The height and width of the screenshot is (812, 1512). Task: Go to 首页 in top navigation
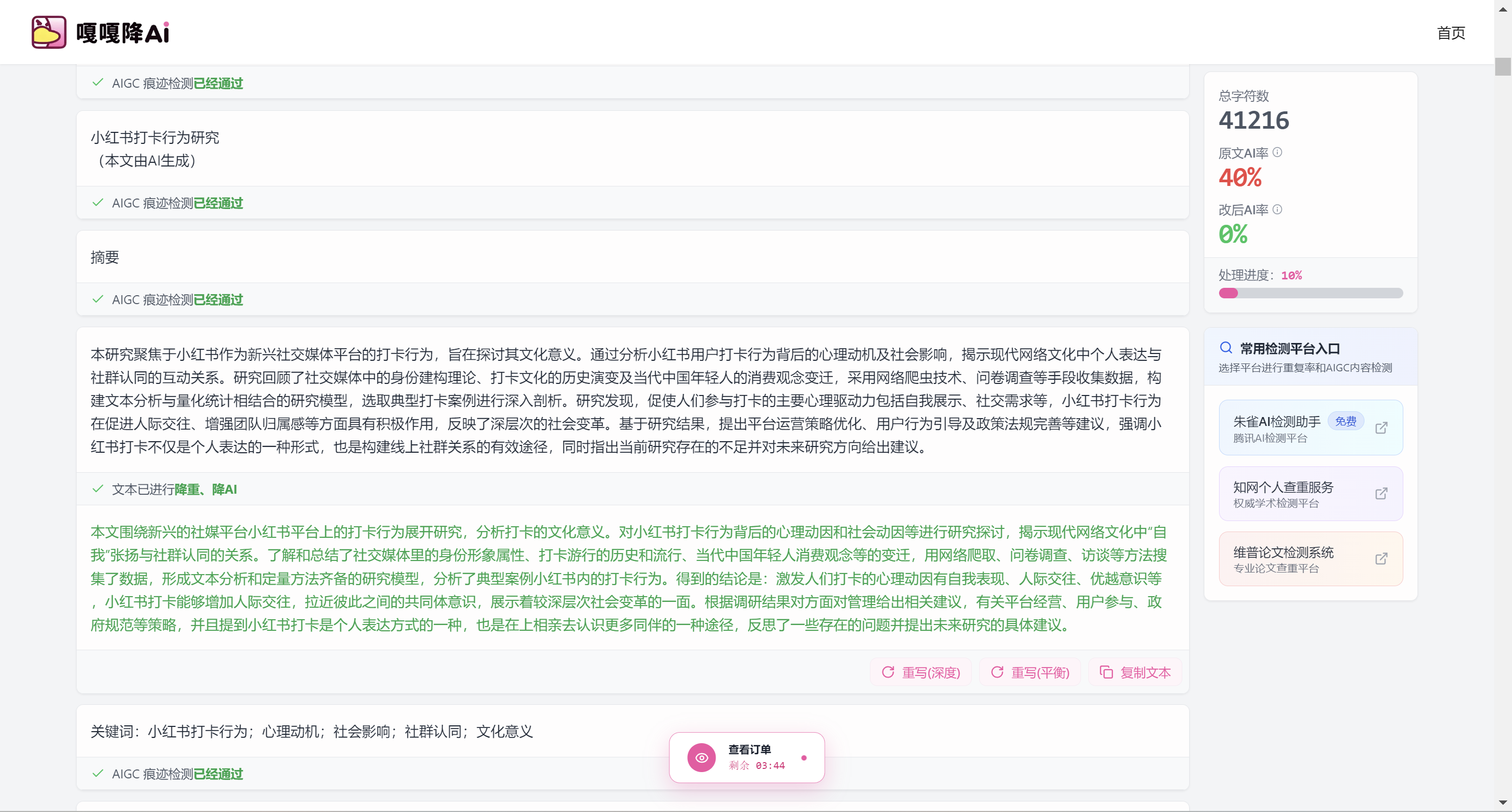(x=1451, y=33)
